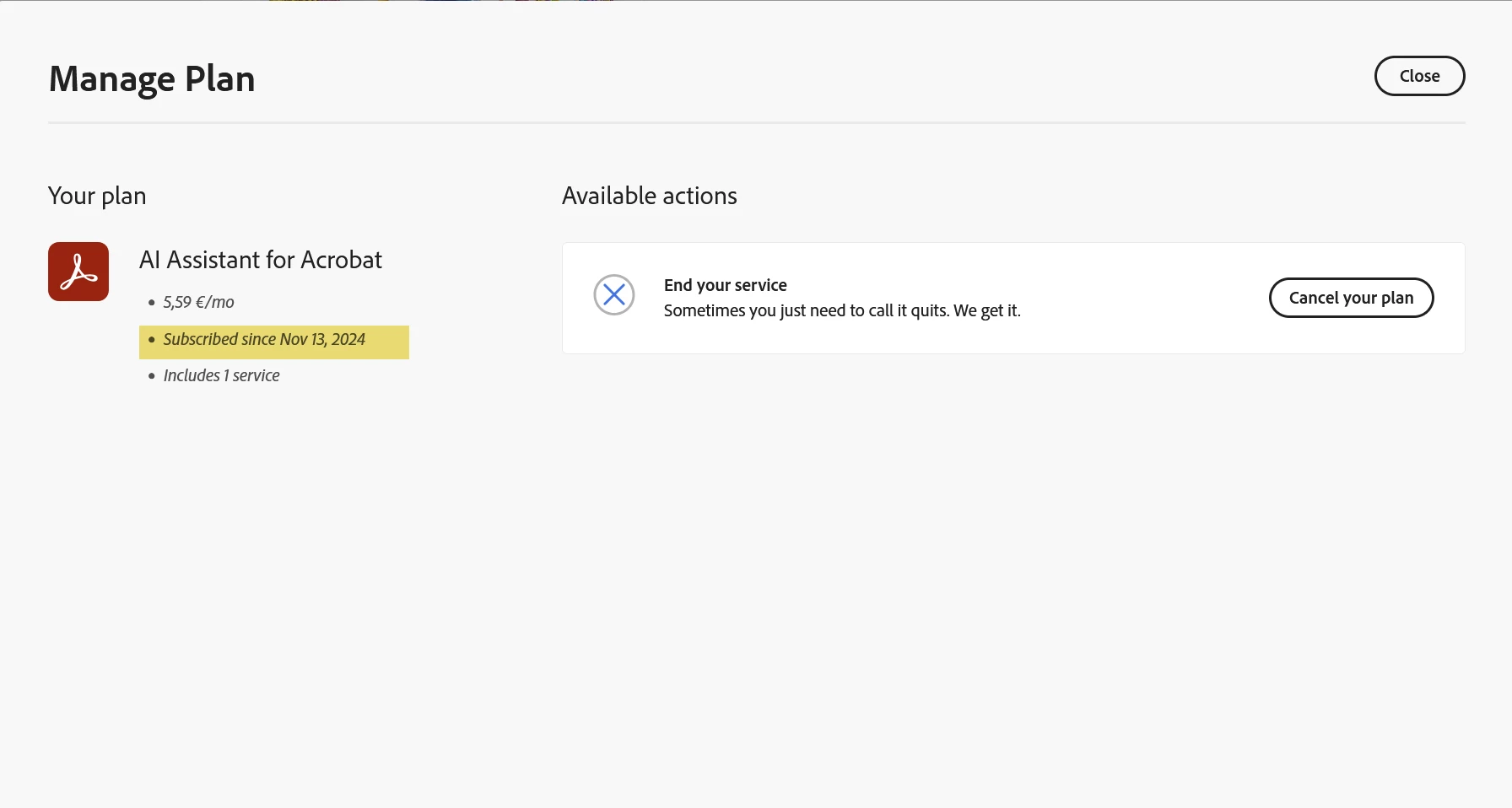Click the red Acrobat app icon

(78, 272)
